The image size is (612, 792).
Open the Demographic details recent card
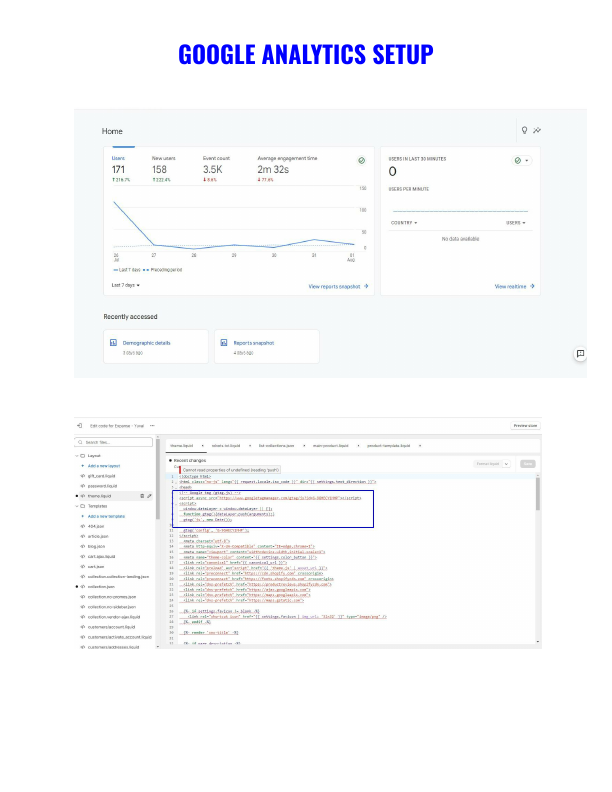156,346
